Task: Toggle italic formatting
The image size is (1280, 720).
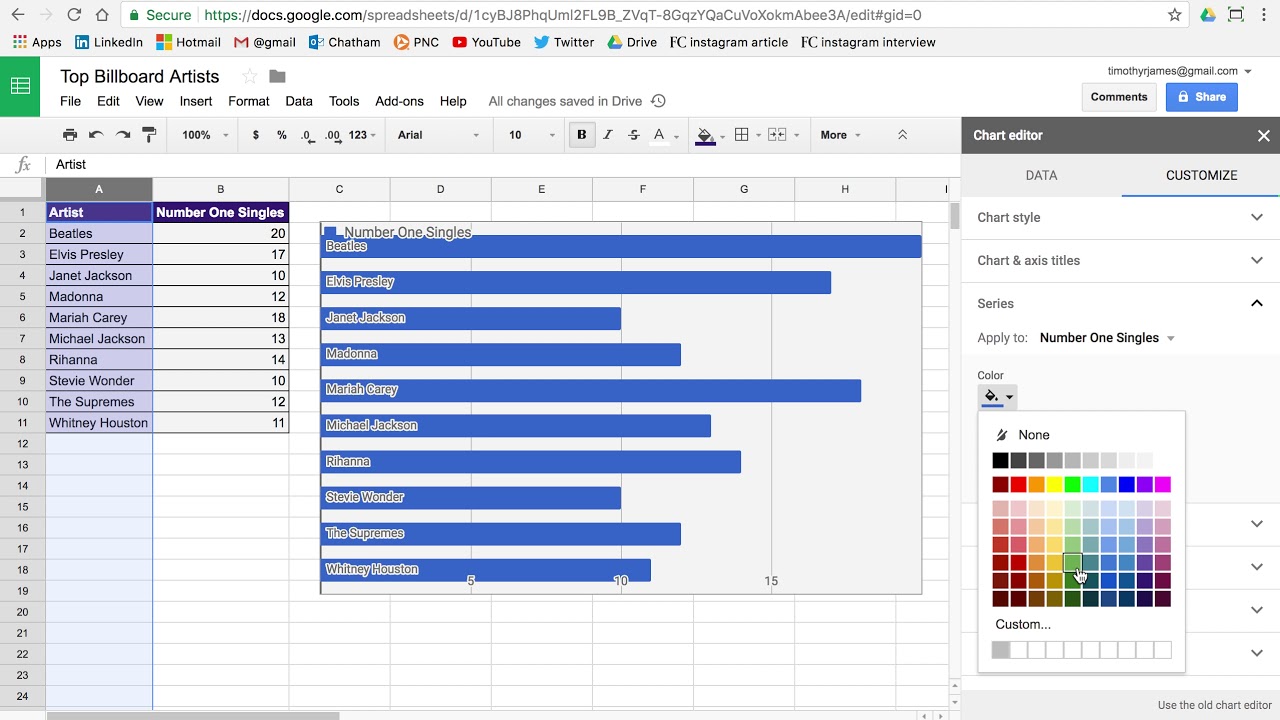Action: tap(607, 135)
